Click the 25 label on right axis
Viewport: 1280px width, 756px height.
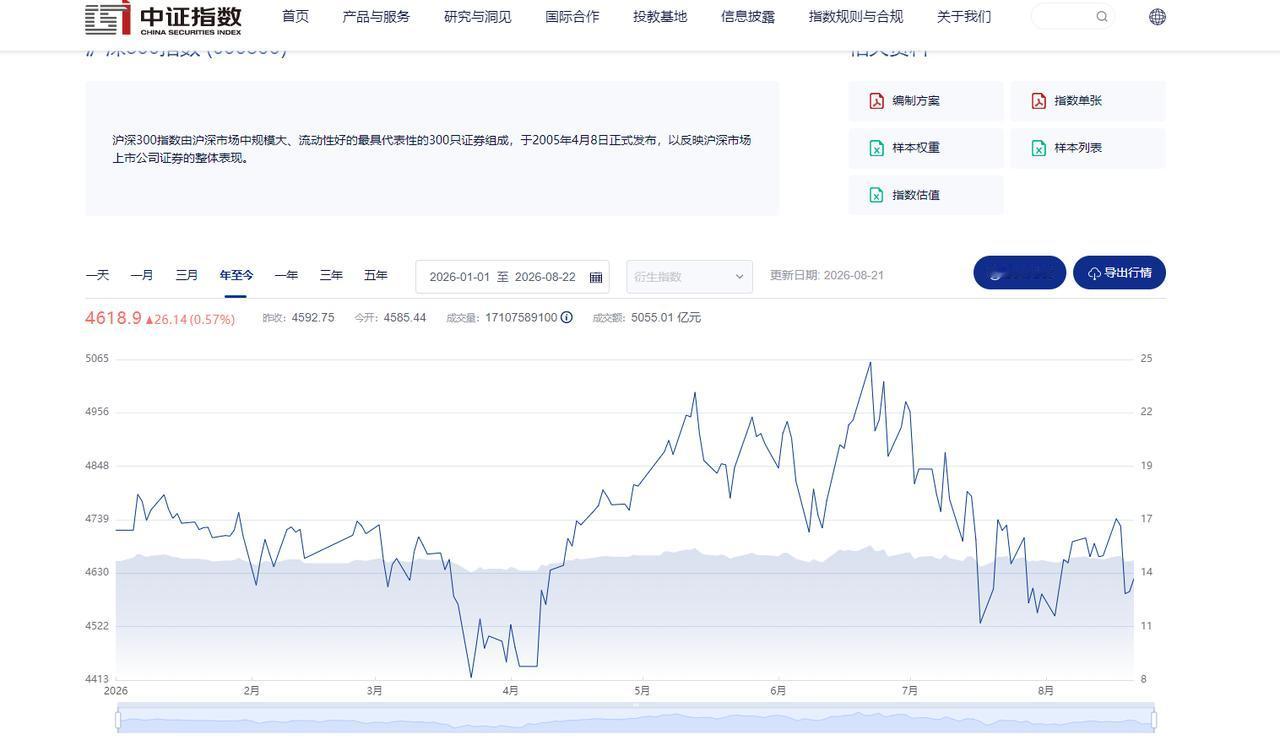pos(1147,358)
